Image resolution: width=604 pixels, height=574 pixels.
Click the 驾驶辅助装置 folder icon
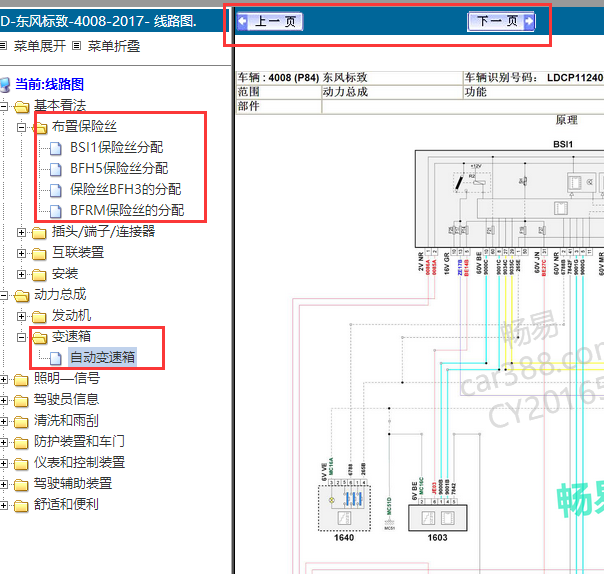pos(21,485)
